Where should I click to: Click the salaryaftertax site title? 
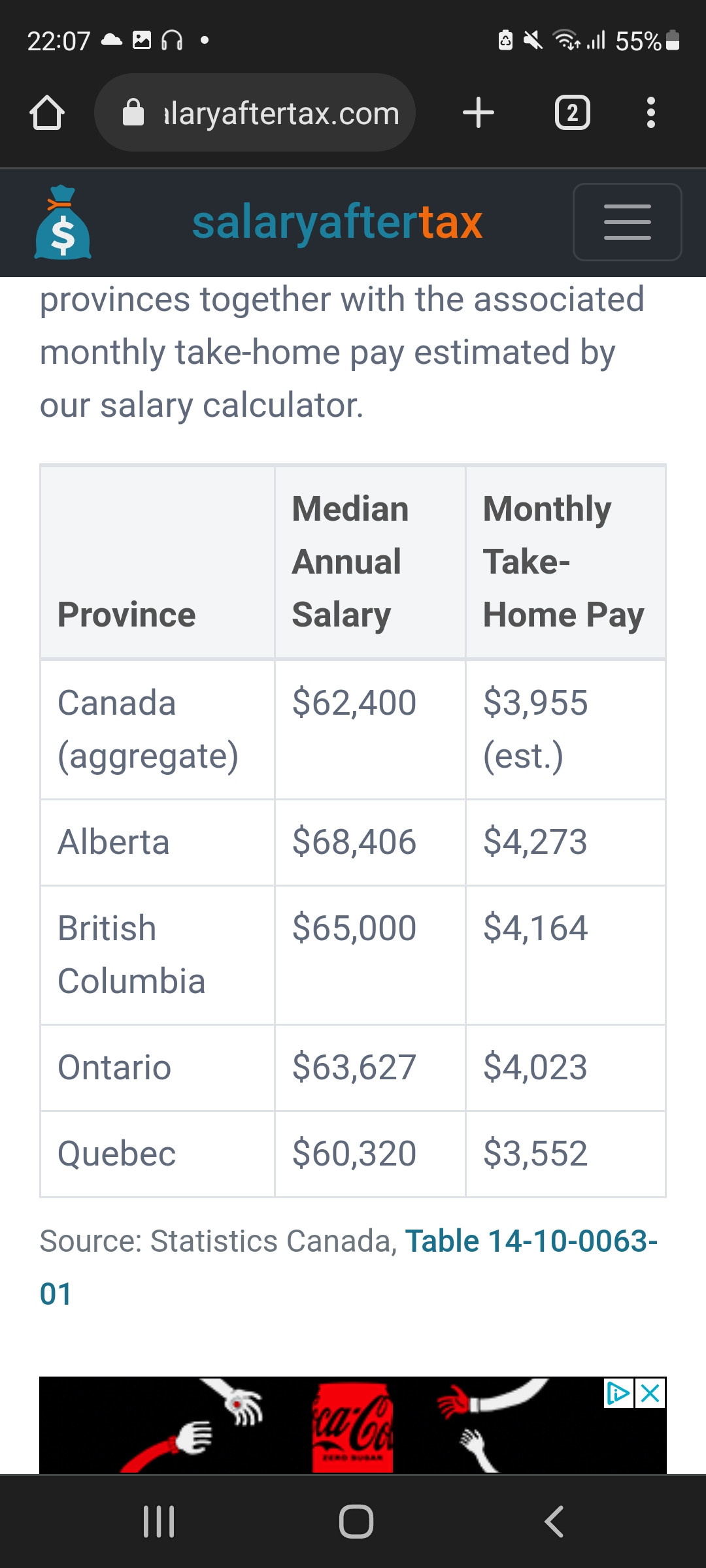(337, 223)
